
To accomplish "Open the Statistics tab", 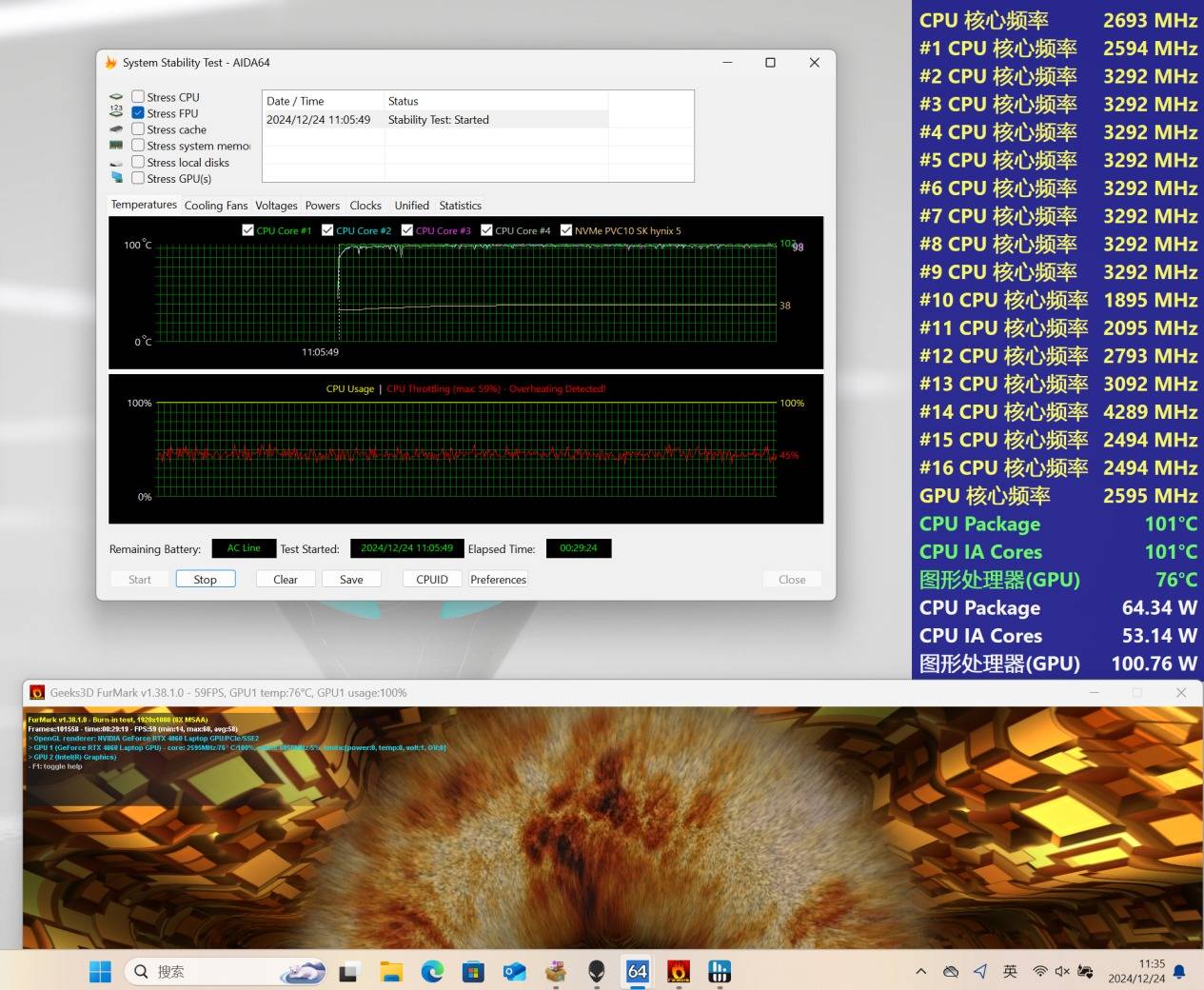I will coord(460,206).
